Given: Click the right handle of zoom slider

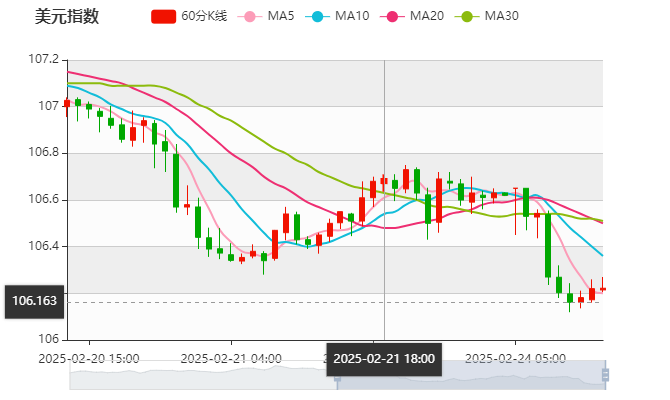Looking at the screenshot, I should click(x=605, y=375).
